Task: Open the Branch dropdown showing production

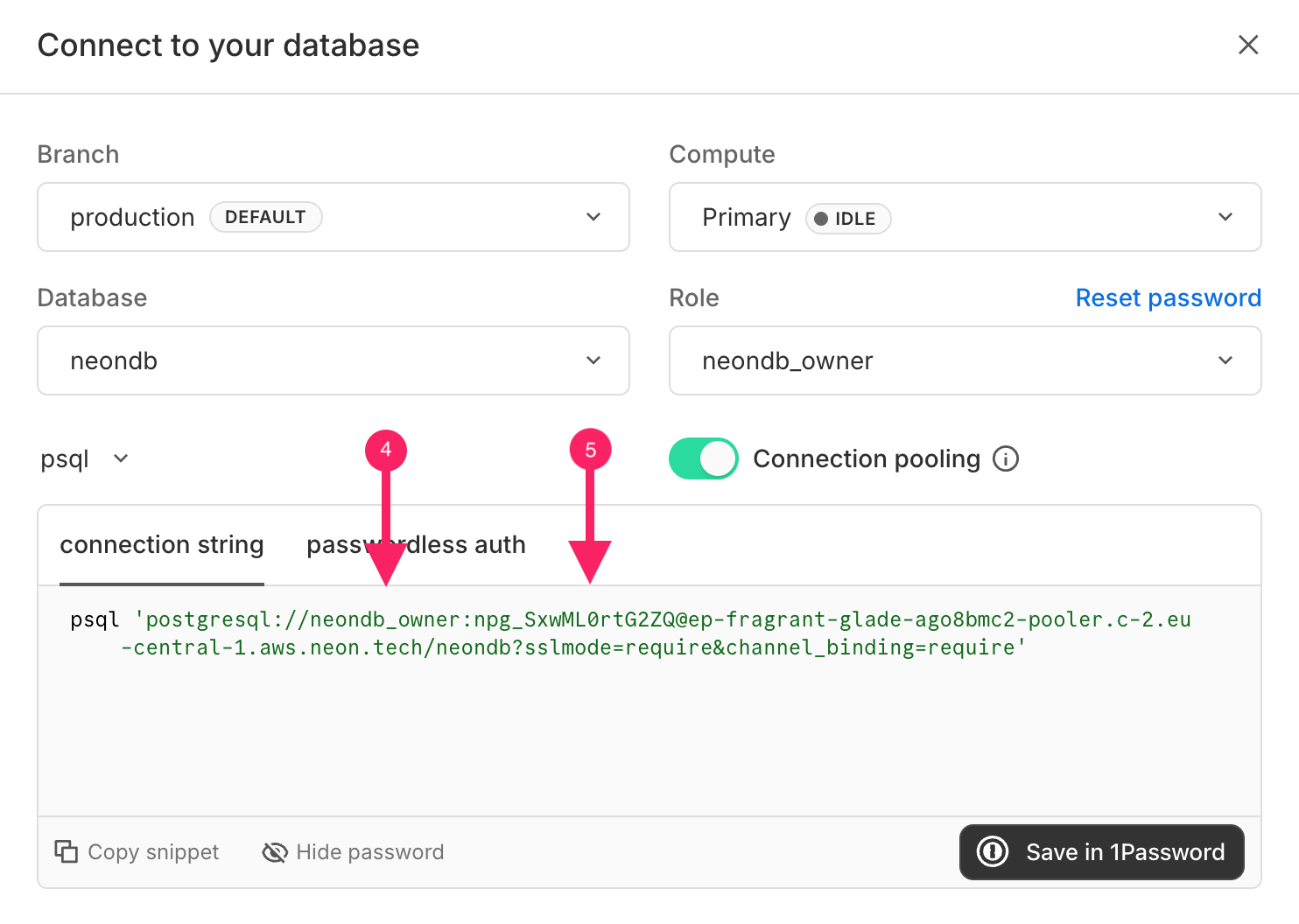Action: [333, 217]
